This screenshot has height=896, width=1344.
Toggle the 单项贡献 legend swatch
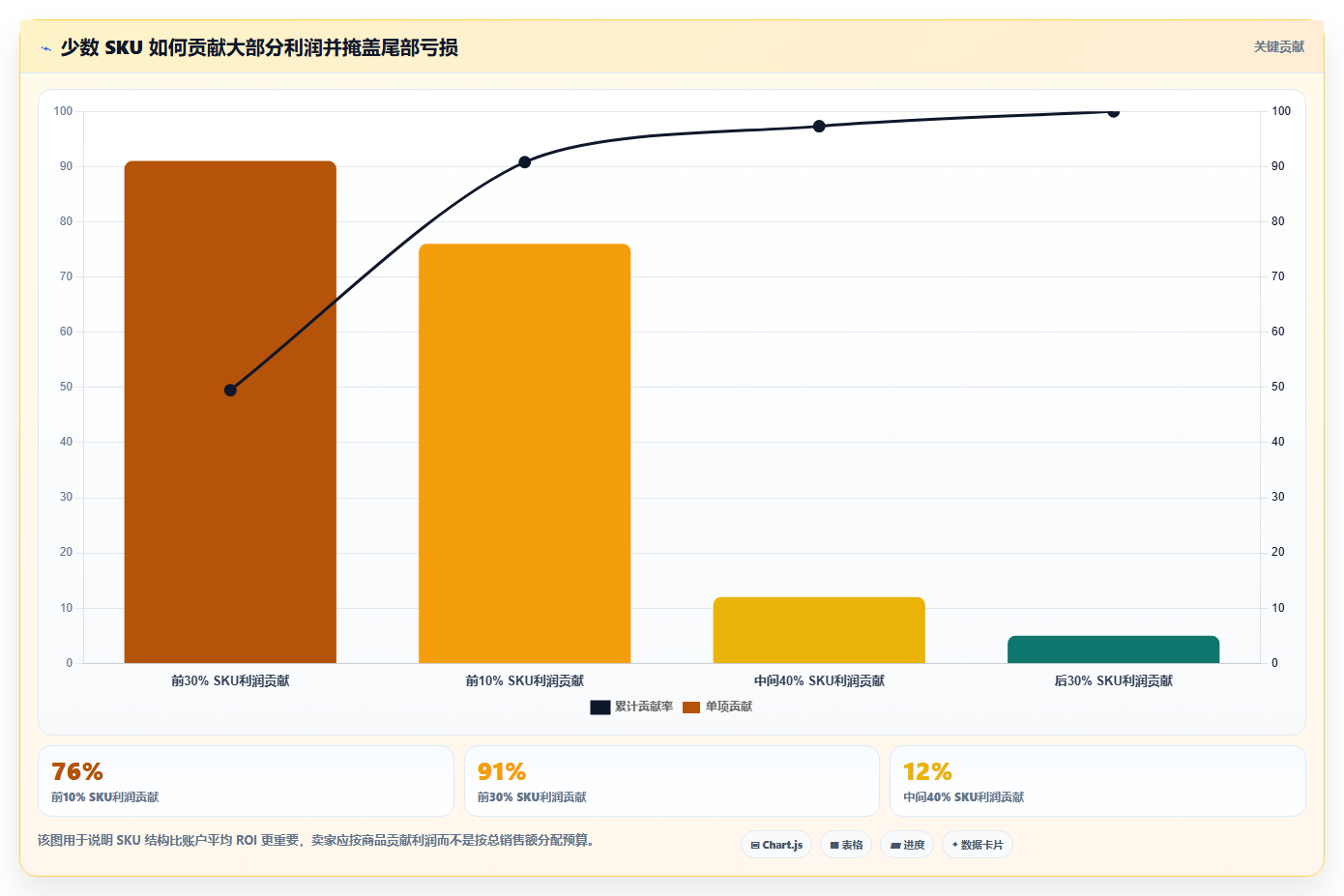[x=691, y=707]
